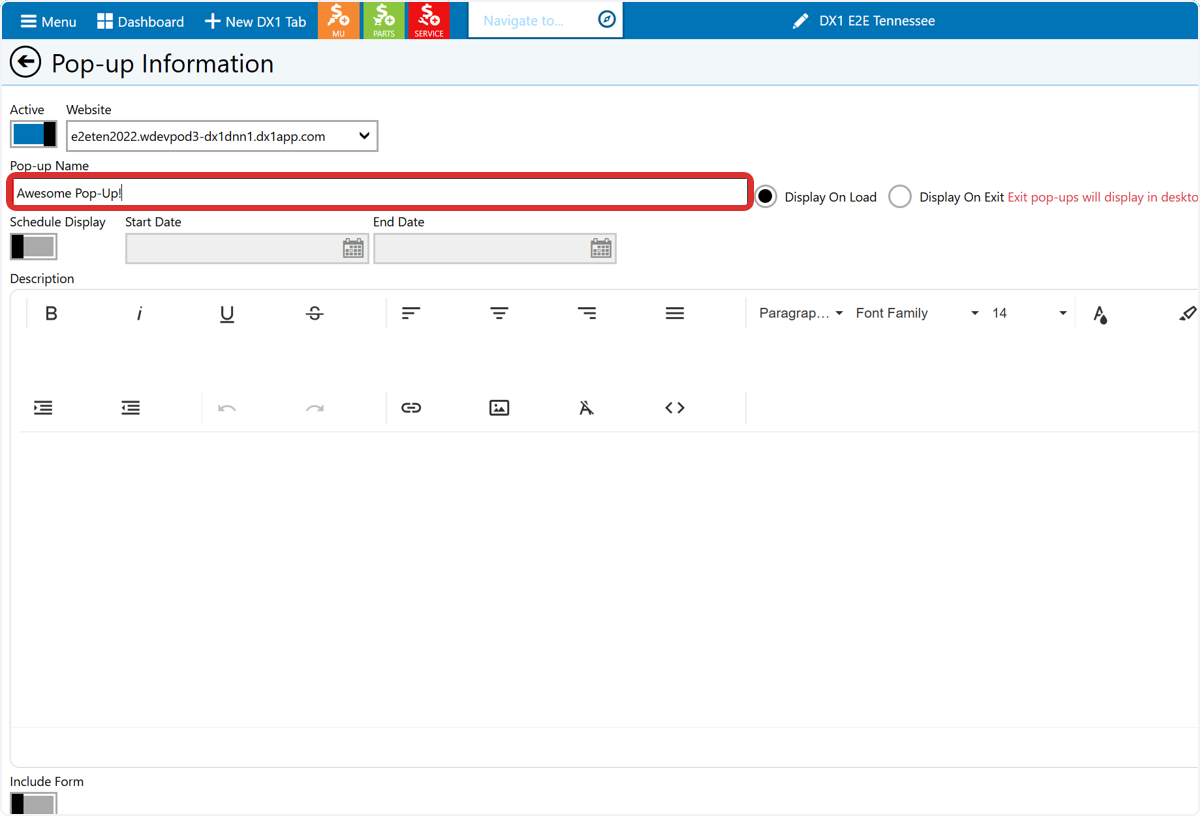Align text left in description editor

pos(411,314)
